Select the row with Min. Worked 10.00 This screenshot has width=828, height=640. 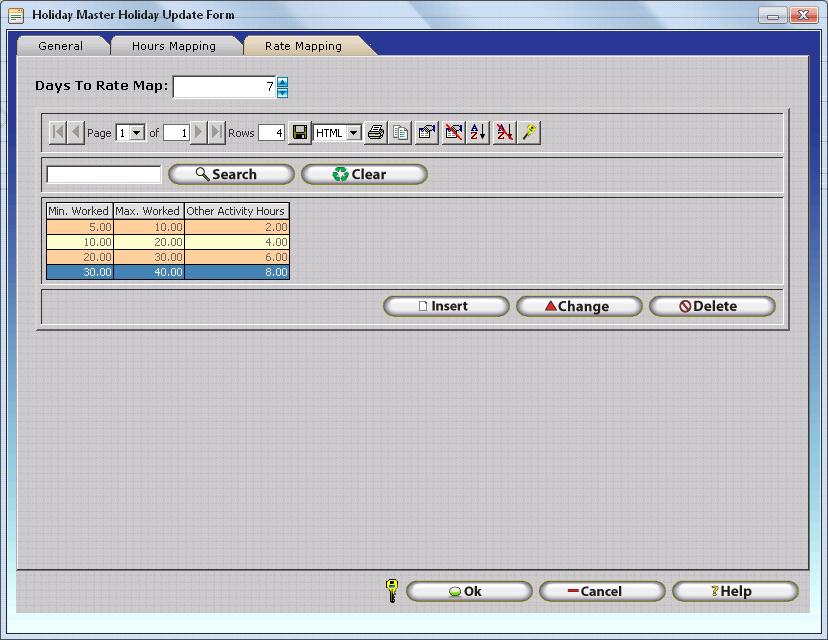click(x=80, y=242)
